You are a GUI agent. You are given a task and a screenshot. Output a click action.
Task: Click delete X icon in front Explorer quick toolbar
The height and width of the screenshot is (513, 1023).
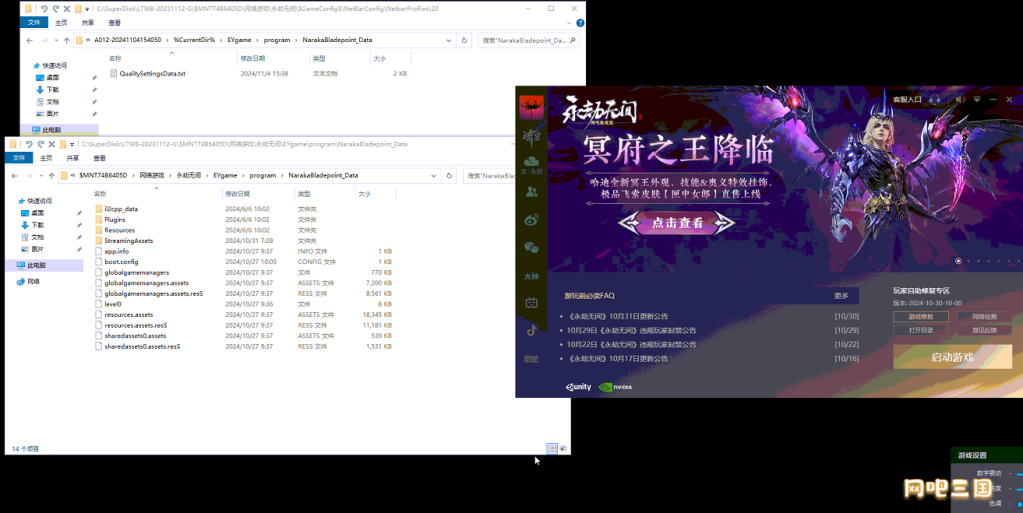tap(52, 144)
